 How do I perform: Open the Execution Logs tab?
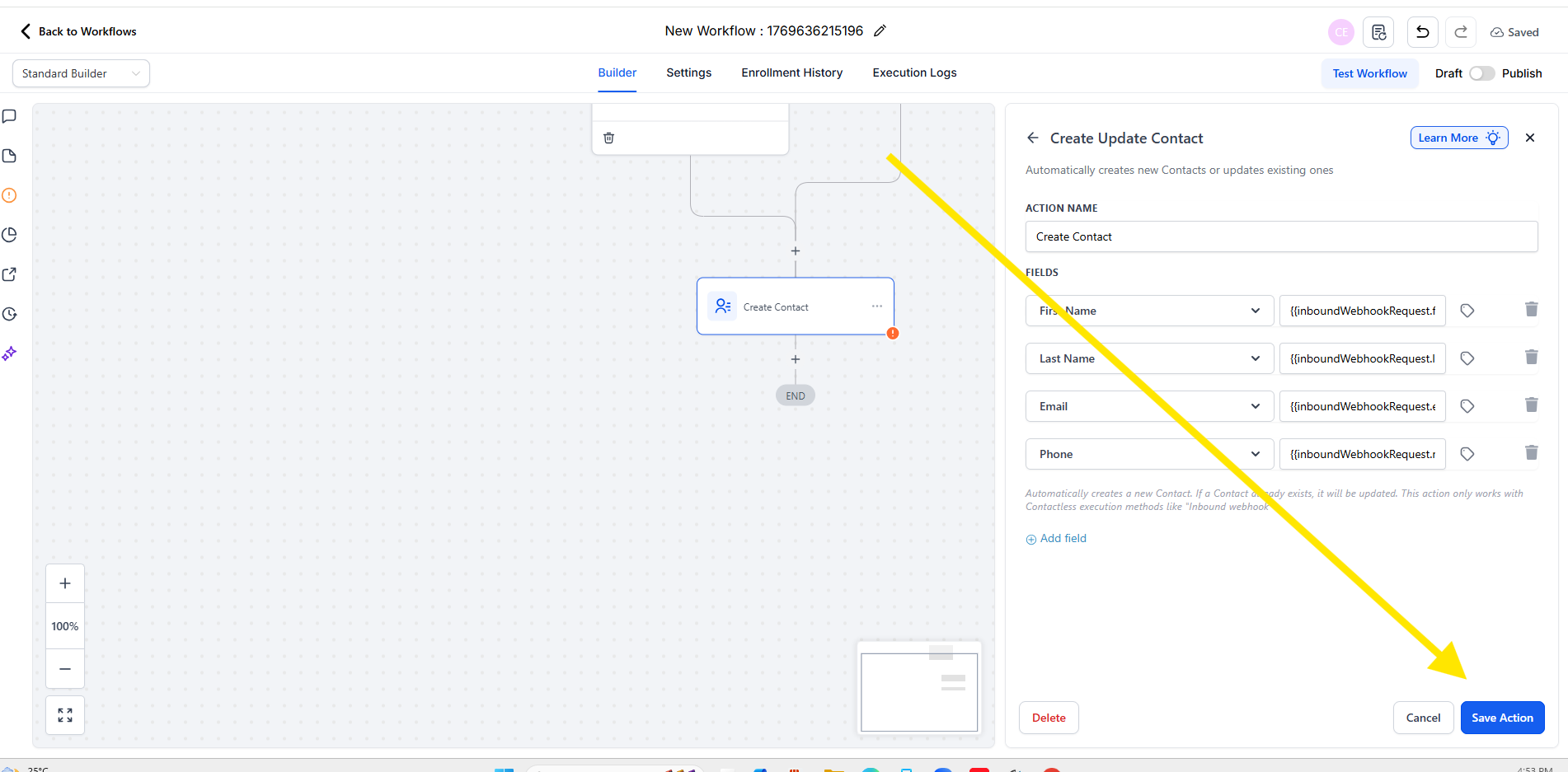[x=914, y=73]
